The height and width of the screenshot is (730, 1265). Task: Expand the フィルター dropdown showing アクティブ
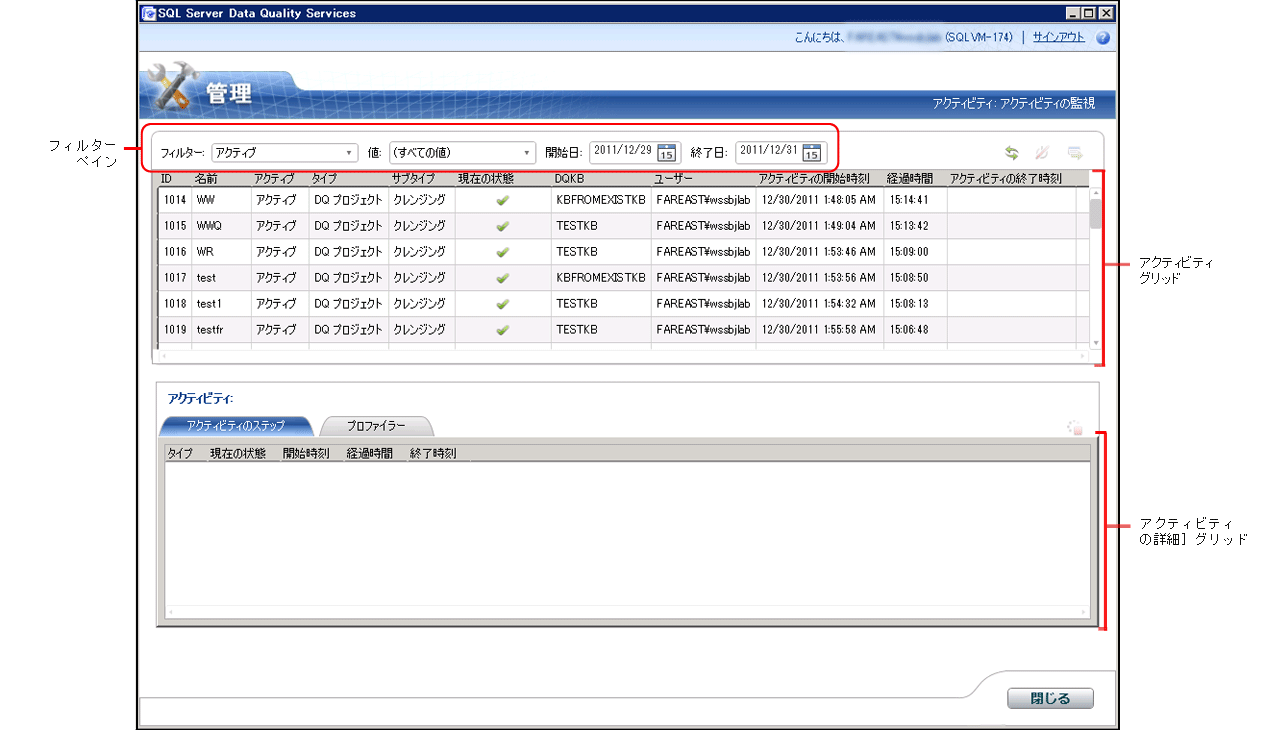tap(285, 153)
